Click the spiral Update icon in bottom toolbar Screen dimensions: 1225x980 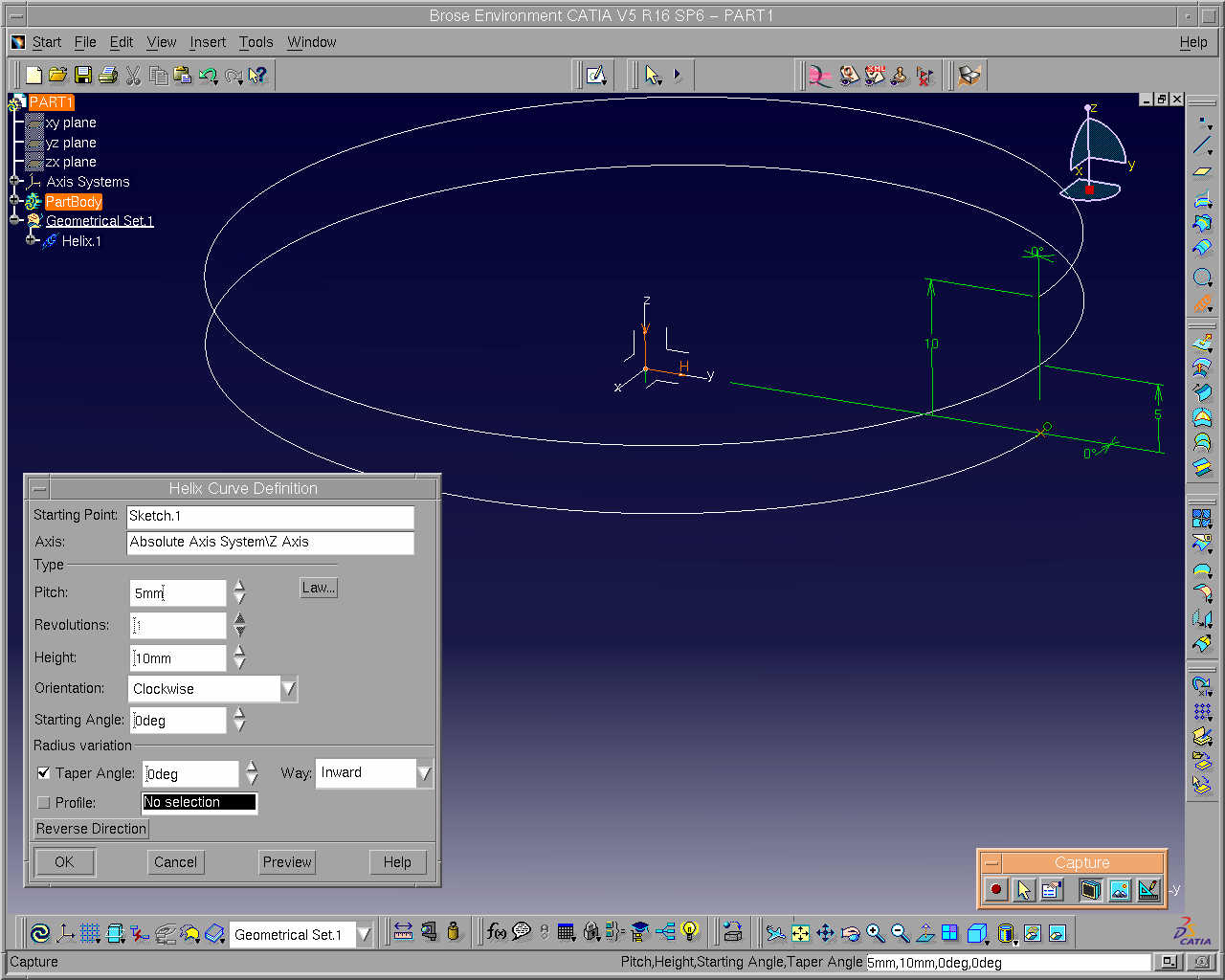(x=40, y=933)
